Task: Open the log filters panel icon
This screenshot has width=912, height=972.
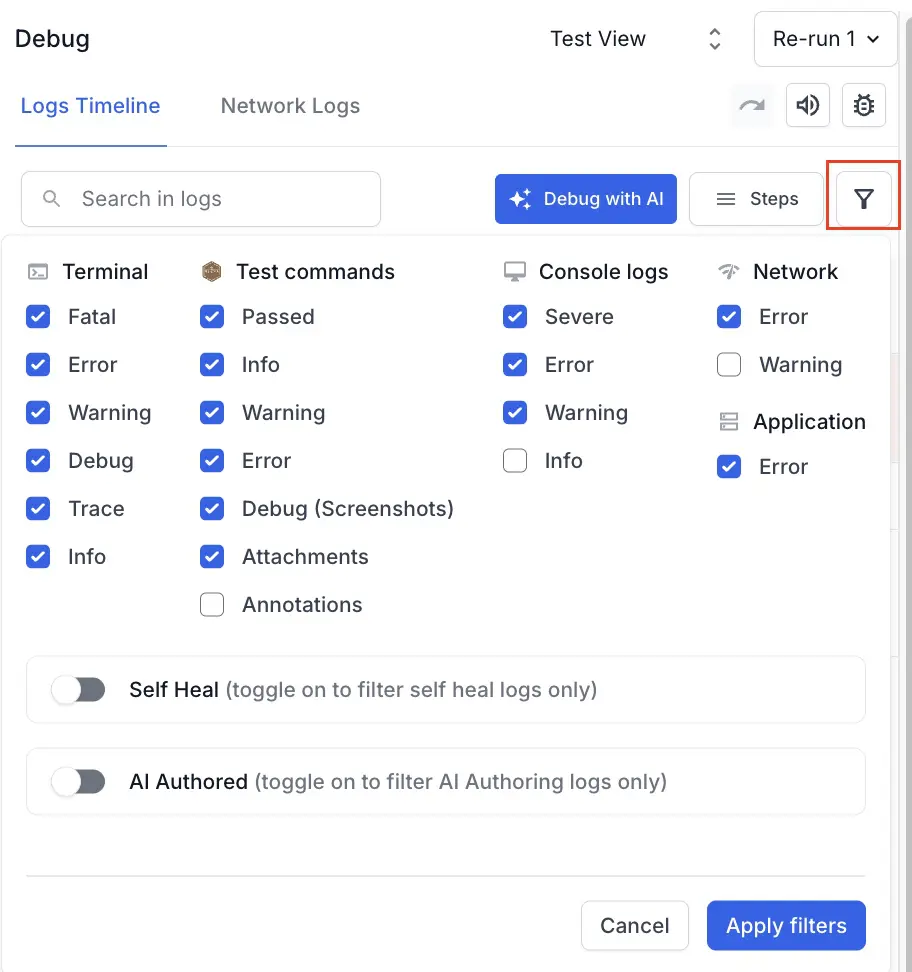Action: (862, 198)
